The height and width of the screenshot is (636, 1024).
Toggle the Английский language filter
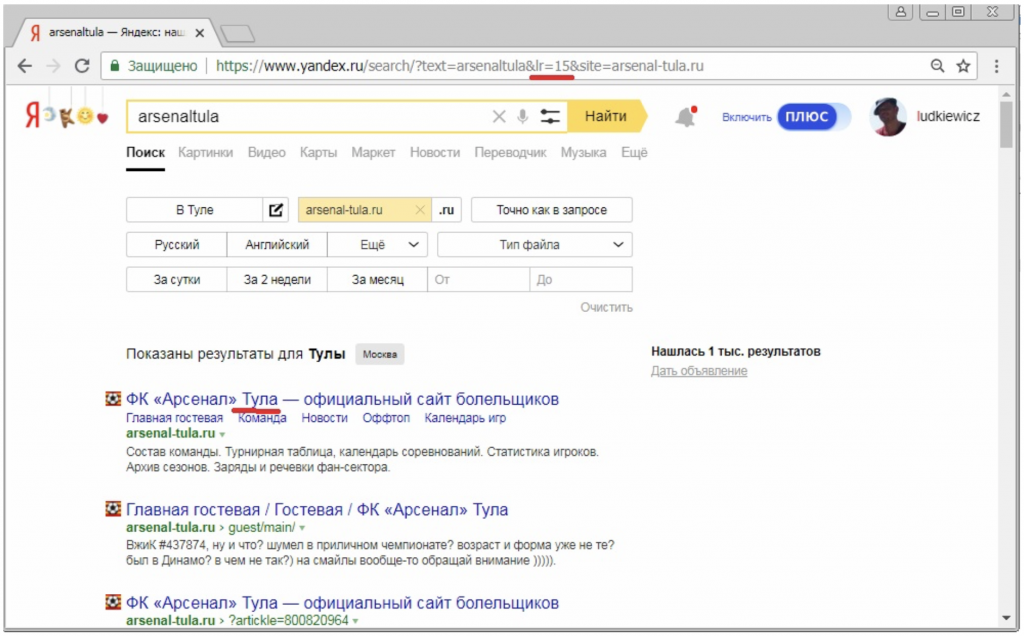point(277,245)
